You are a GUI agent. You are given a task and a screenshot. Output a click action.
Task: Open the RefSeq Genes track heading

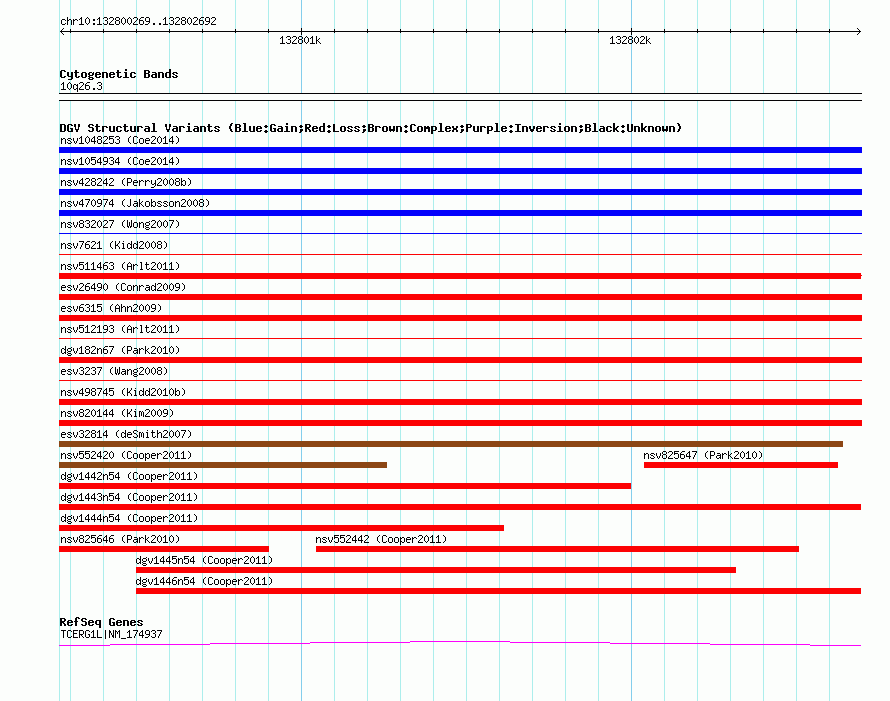click(x=101, y=622)
